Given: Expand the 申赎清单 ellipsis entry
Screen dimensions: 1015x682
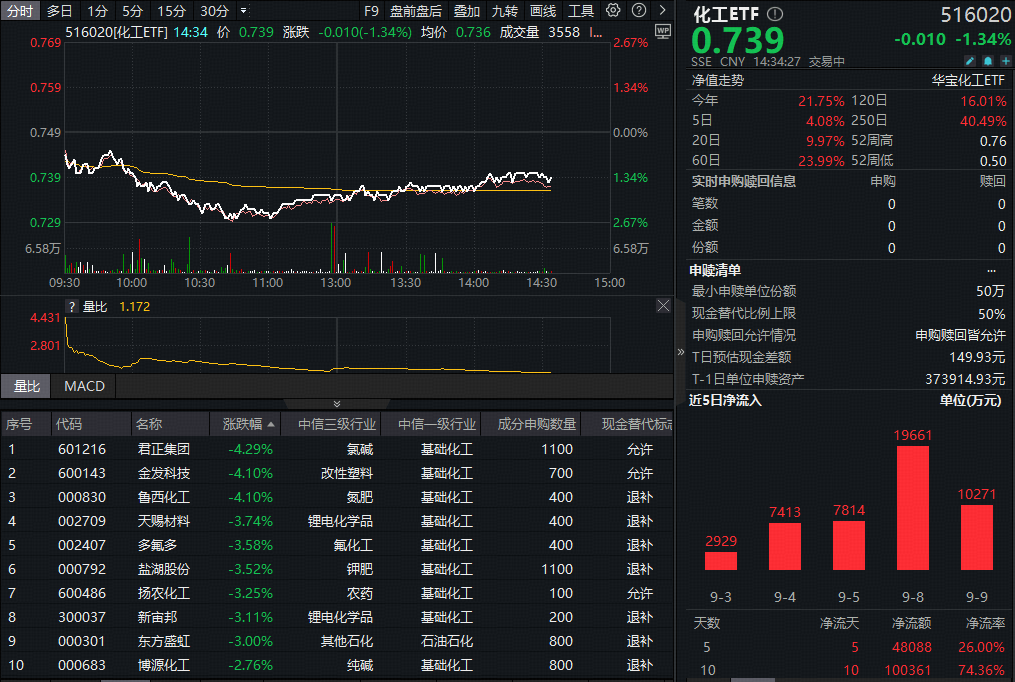Looking at the screenshot, I should pos(990,270).
